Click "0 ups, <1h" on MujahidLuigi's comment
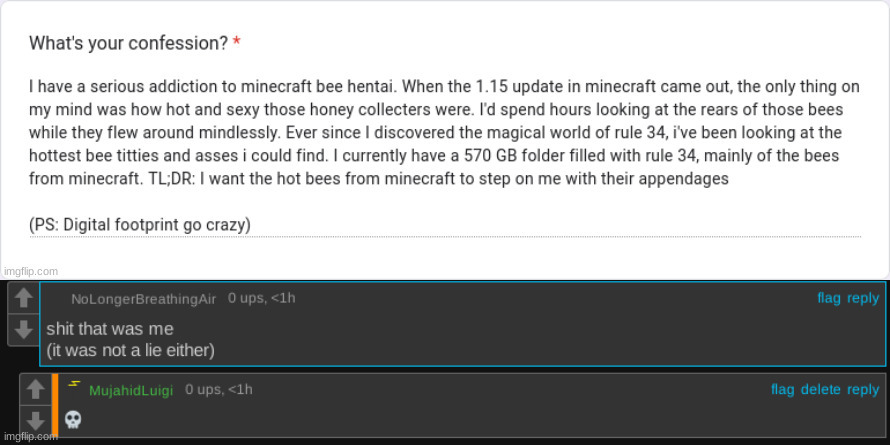890x445 pixels. [219, 389]
